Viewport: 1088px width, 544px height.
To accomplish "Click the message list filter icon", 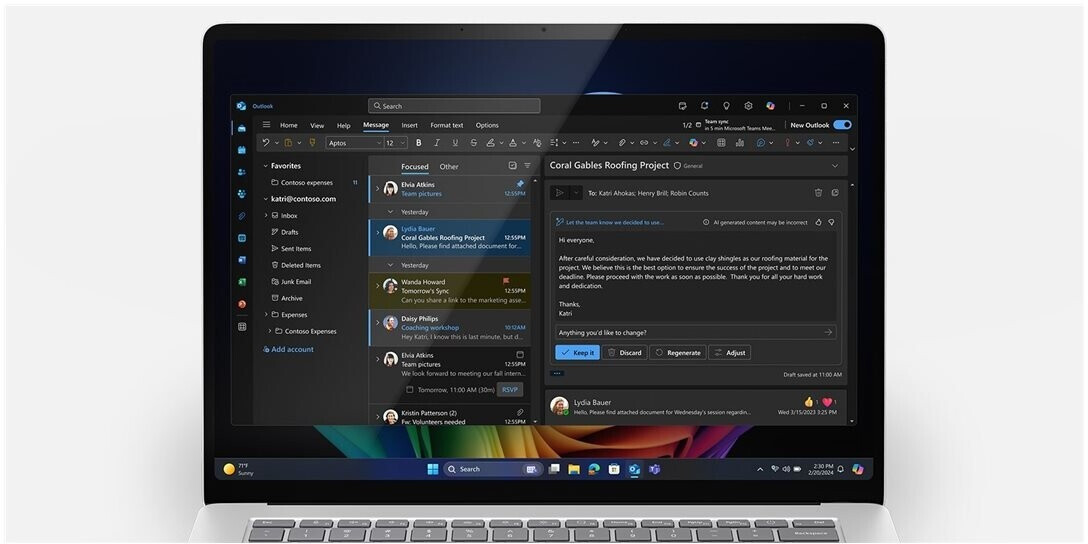I will pyautogui.click(x=527, y=166).
